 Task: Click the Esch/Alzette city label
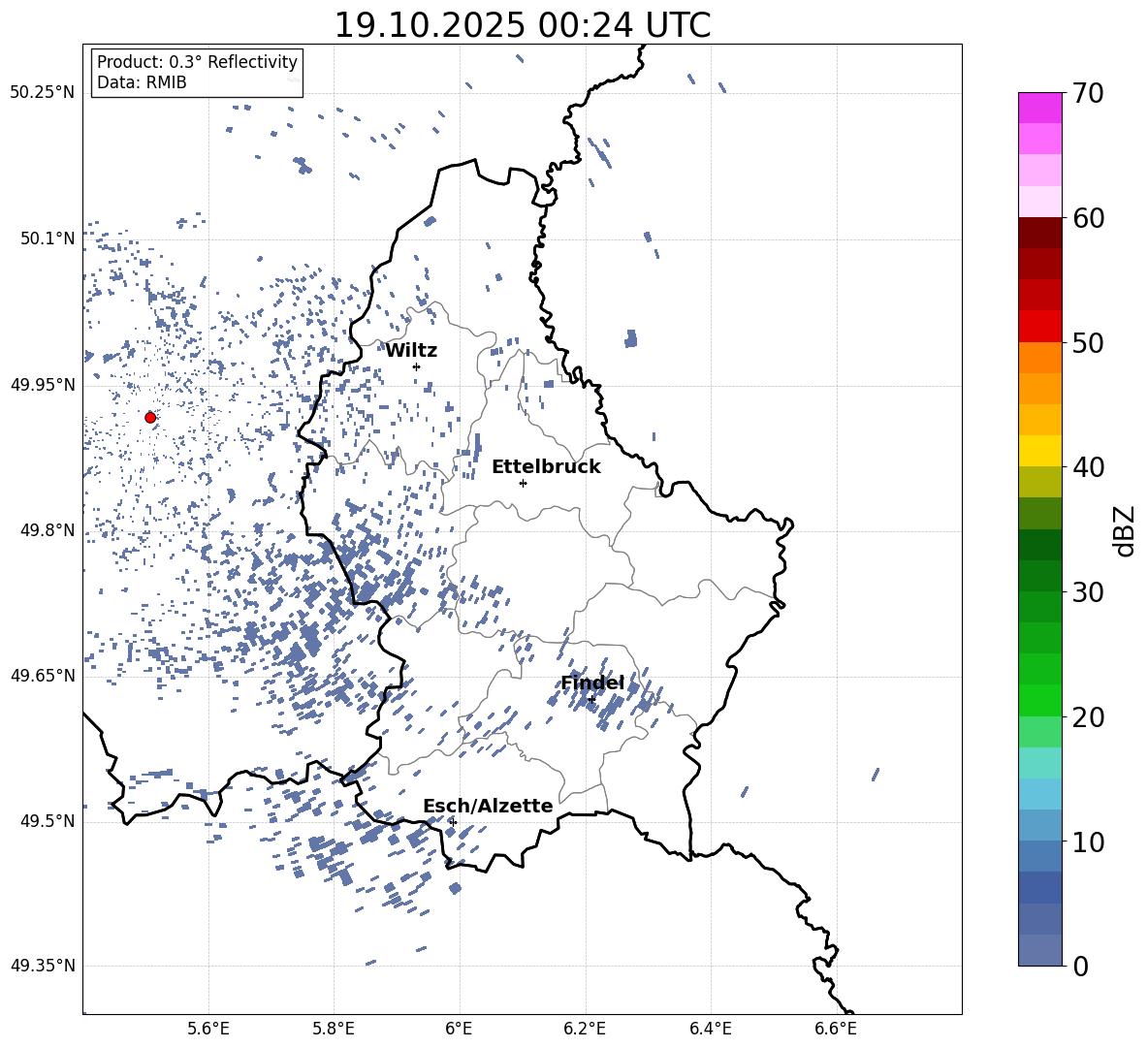tap(488, 806)
